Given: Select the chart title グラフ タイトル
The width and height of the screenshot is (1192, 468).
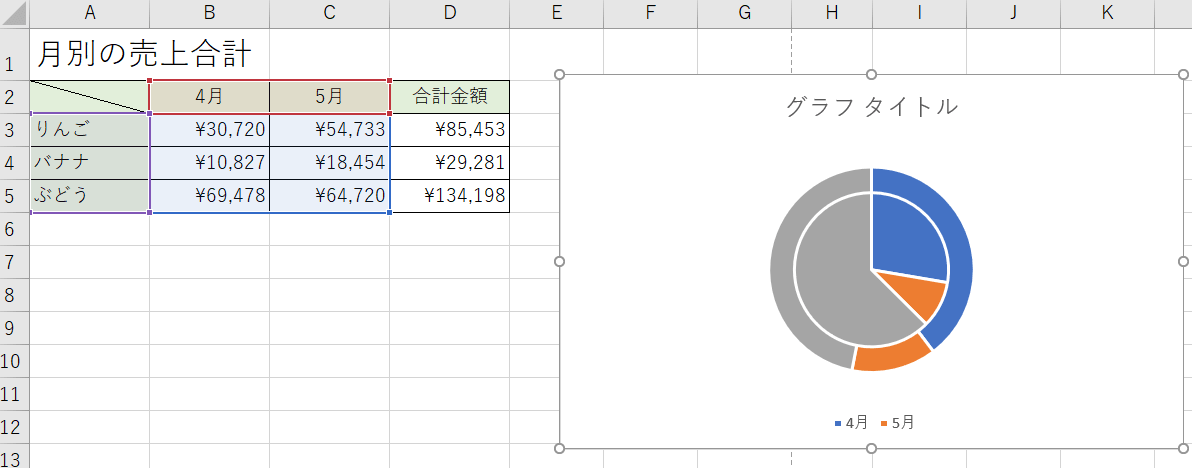Looking at the screenshot, I should point(871,107).
